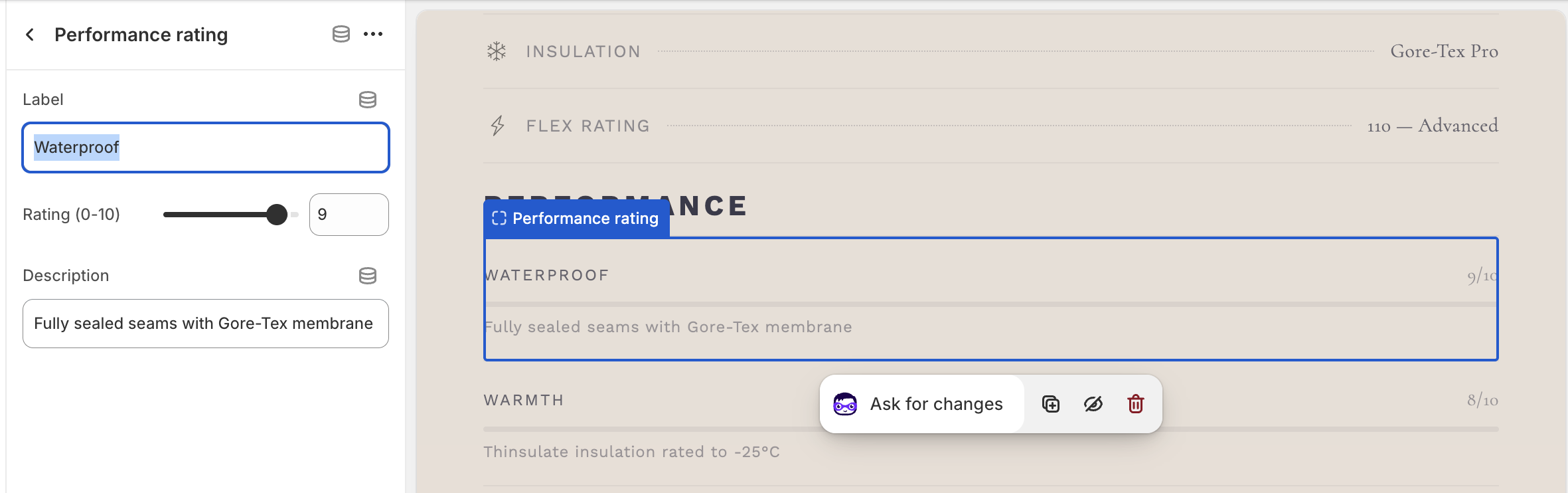1568x493 pixels.
Task: Collapse the panel with the back chevron
Action: [30, 34]
